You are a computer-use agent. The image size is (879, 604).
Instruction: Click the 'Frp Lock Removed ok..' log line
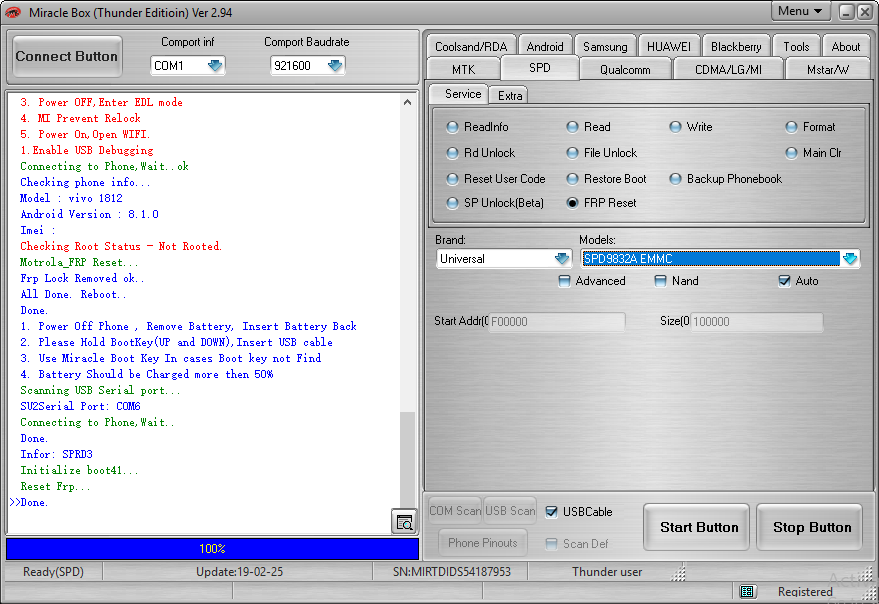(82, 278)
